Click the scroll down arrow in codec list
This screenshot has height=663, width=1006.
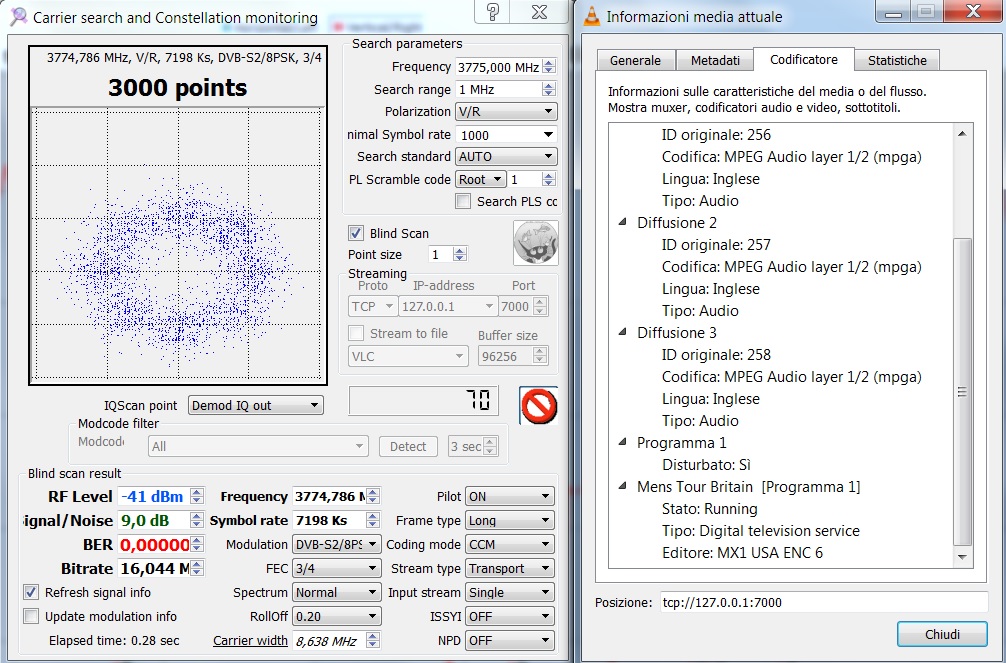click(962, 557)
